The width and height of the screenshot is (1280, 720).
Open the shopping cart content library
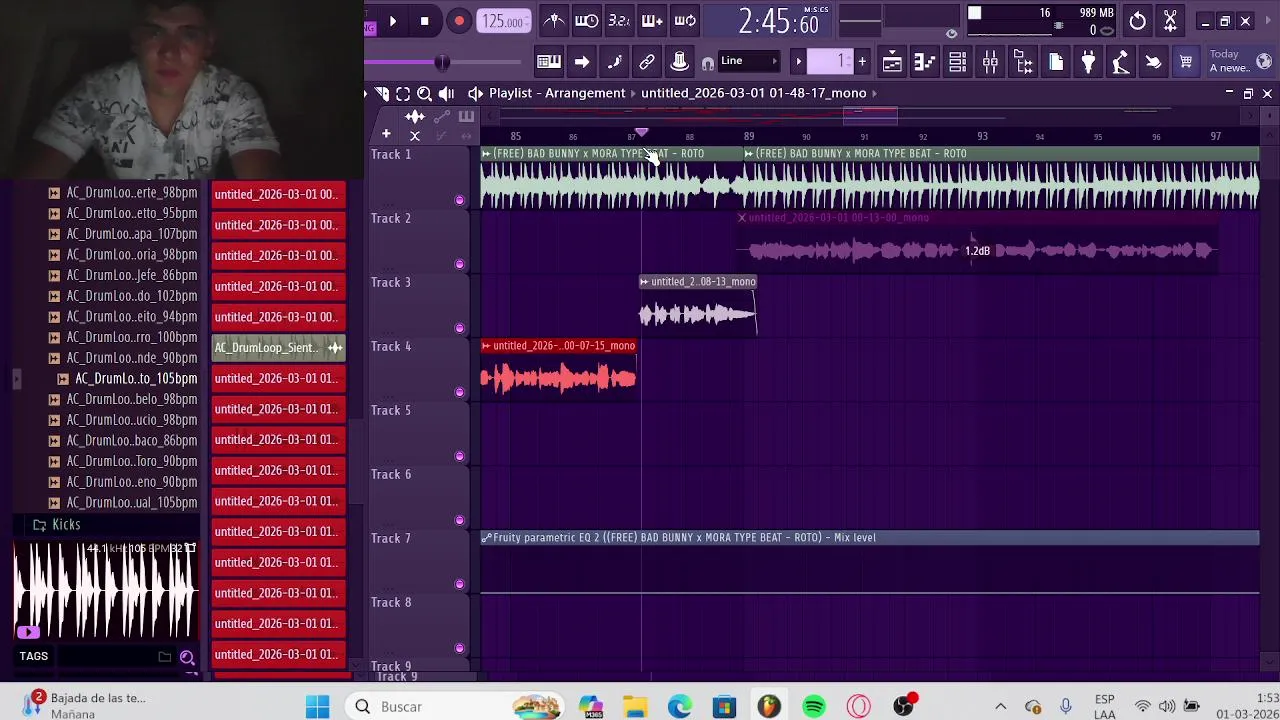1186,62
